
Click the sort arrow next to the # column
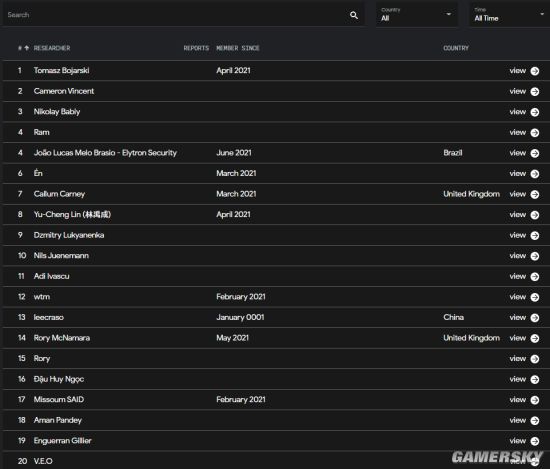(x=27, y=48)
